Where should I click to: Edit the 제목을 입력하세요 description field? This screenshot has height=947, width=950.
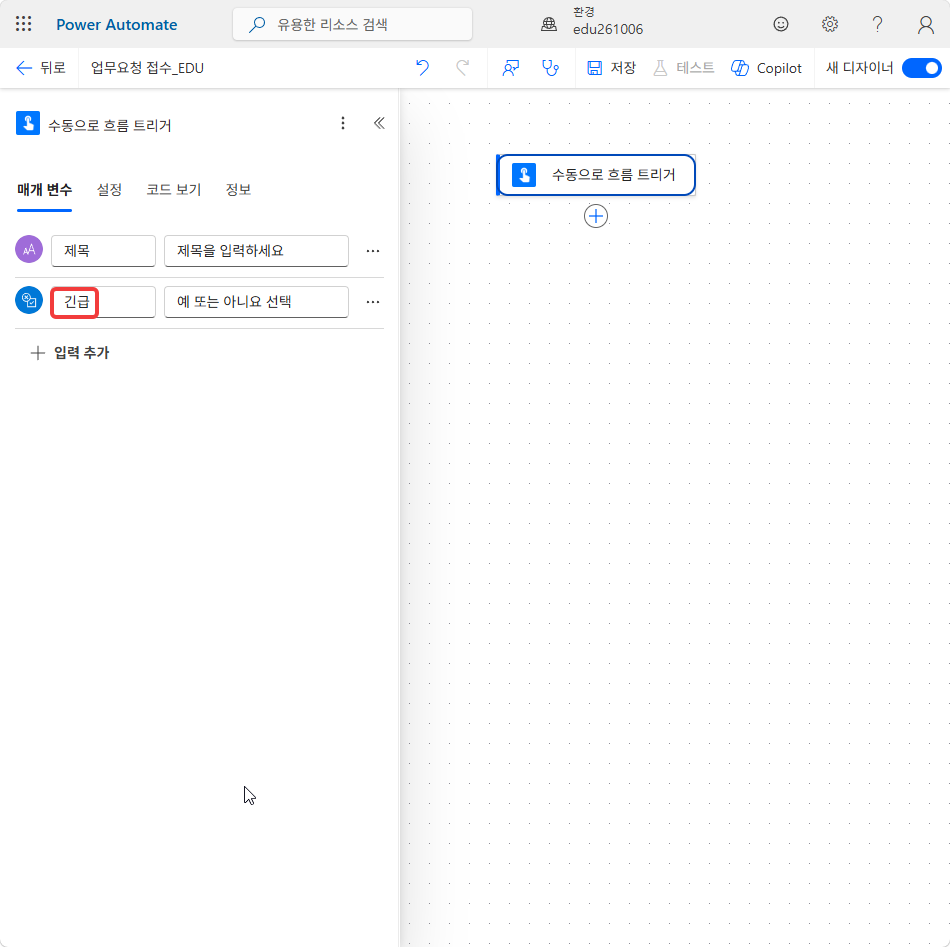(256, 251)
